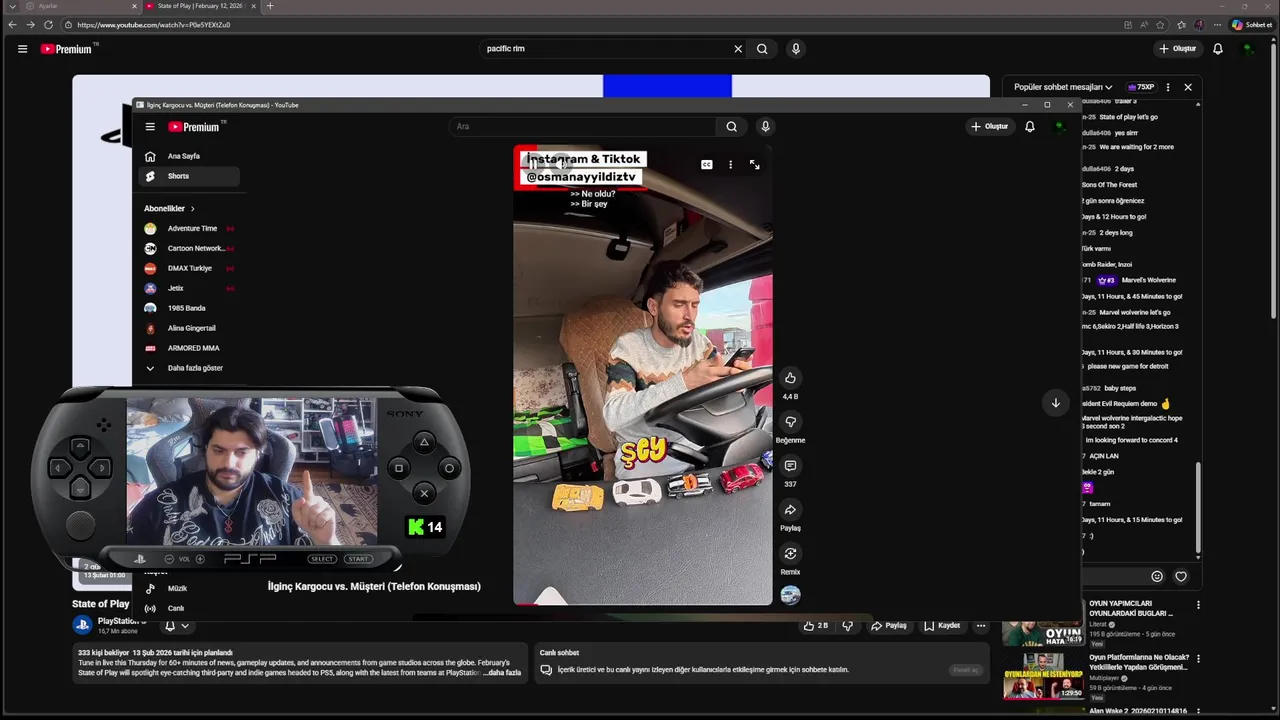Close the live chat panel

coord(1188,87)
